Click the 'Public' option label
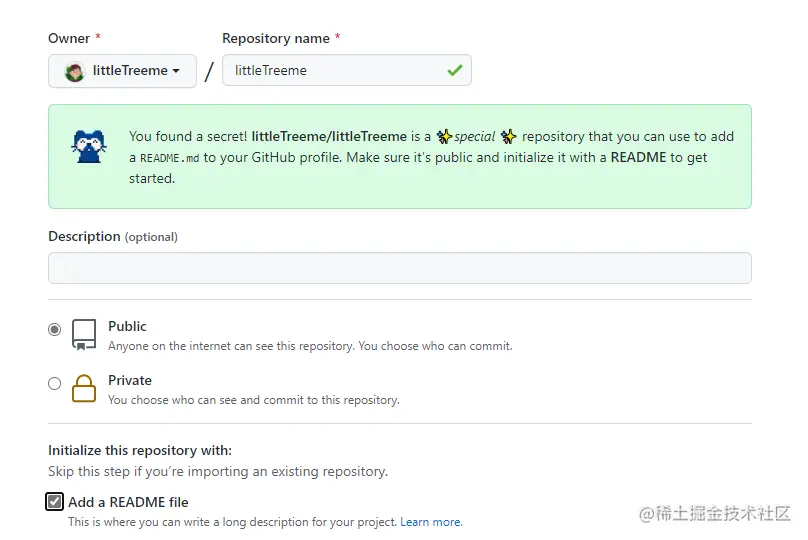Image resolution: width=808 pixels, height=540 pixels. 127,326
